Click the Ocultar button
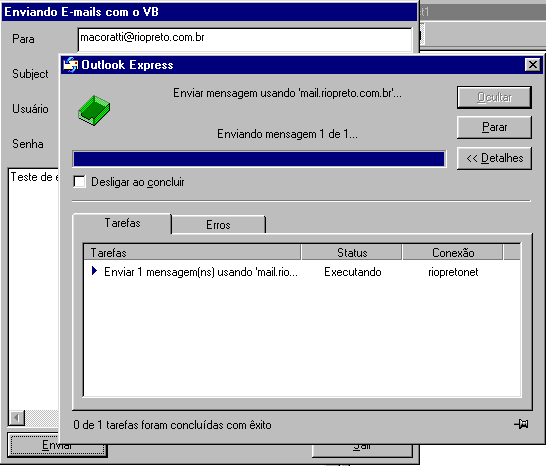546x466 pixels. pos(494,97)
